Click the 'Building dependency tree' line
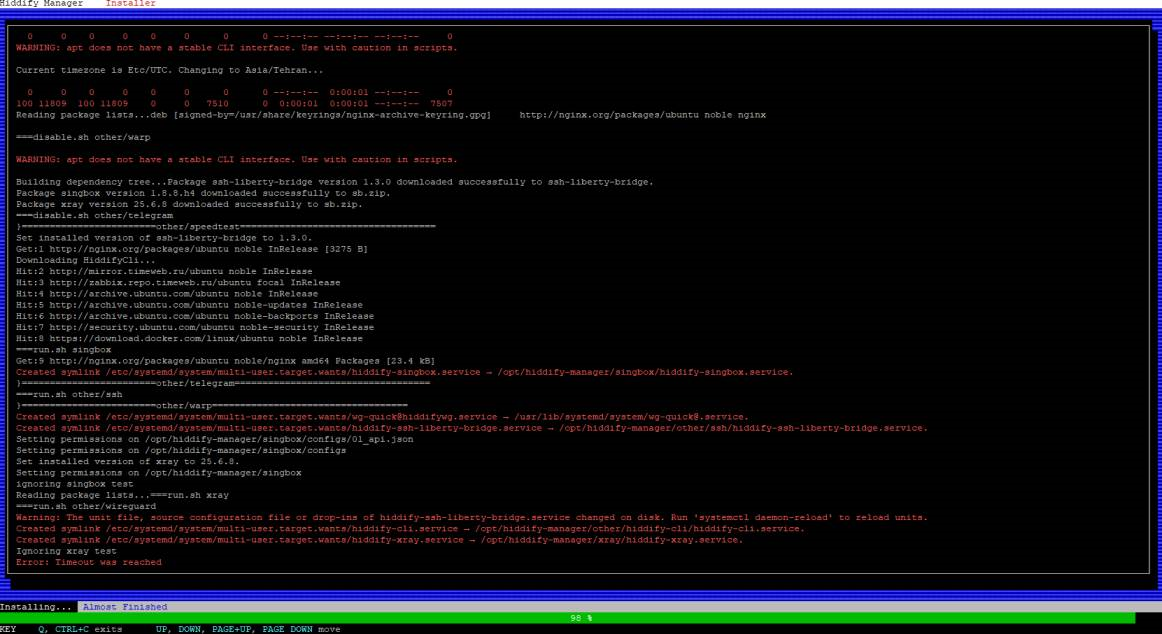The image size is (1162, 634). 335,182
